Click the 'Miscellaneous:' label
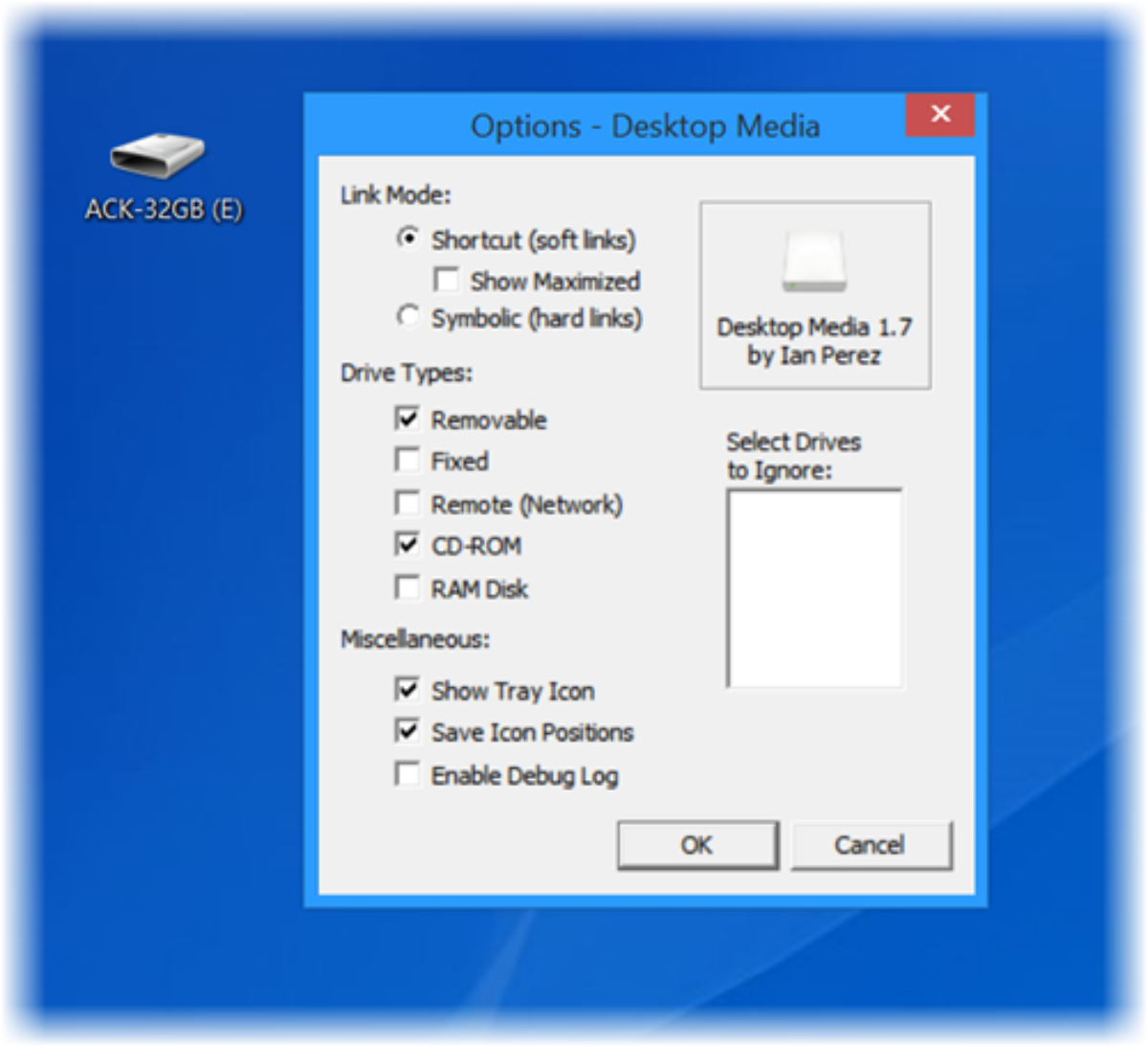The image size is (1148, 1047). [x=415, y=639]
